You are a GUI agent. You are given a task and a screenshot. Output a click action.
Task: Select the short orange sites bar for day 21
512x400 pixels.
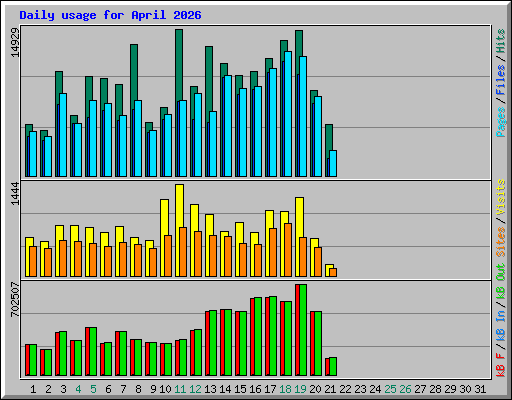(x=333, y=272)
